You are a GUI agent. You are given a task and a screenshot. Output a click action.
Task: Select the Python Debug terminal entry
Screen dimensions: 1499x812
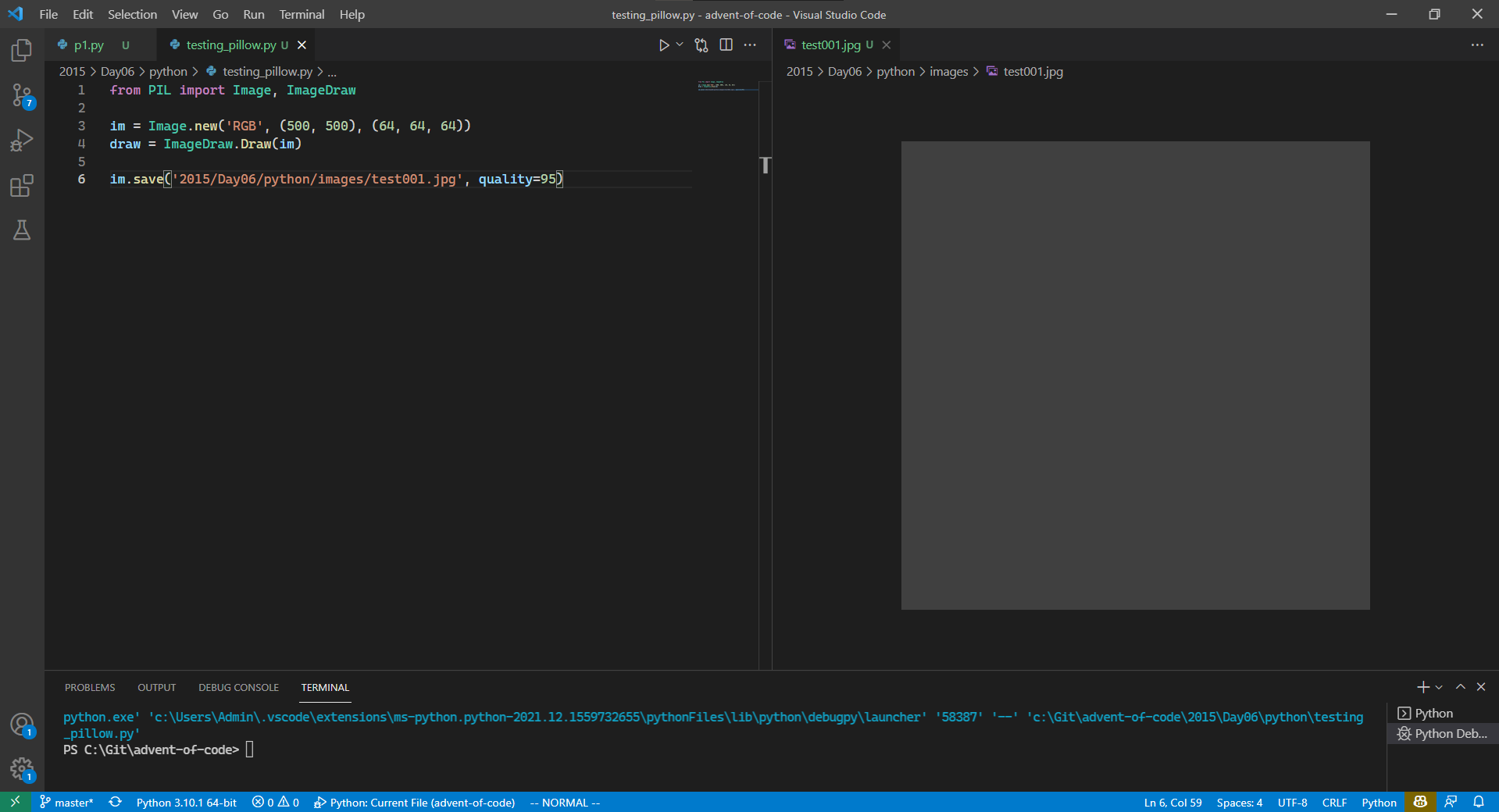pyautogui.click(x=1442, y=734)
